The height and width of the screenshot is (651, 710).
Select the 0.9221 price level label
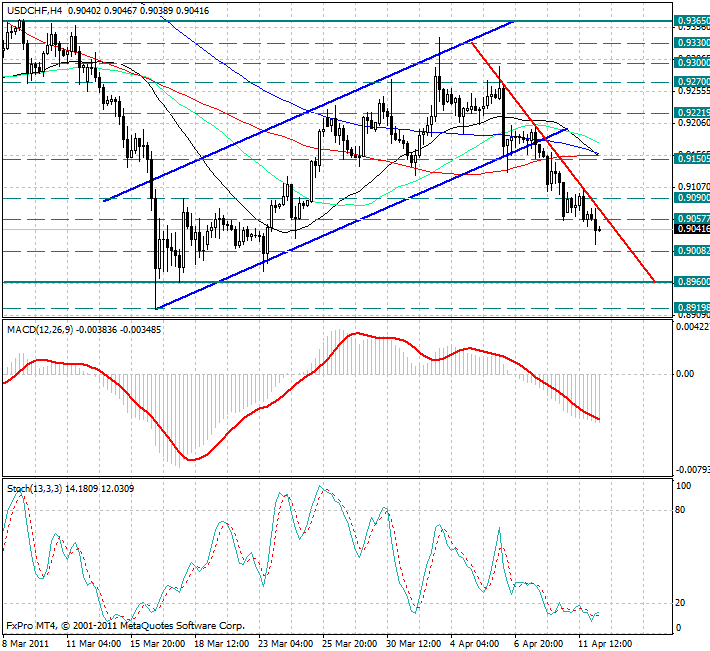692,113
